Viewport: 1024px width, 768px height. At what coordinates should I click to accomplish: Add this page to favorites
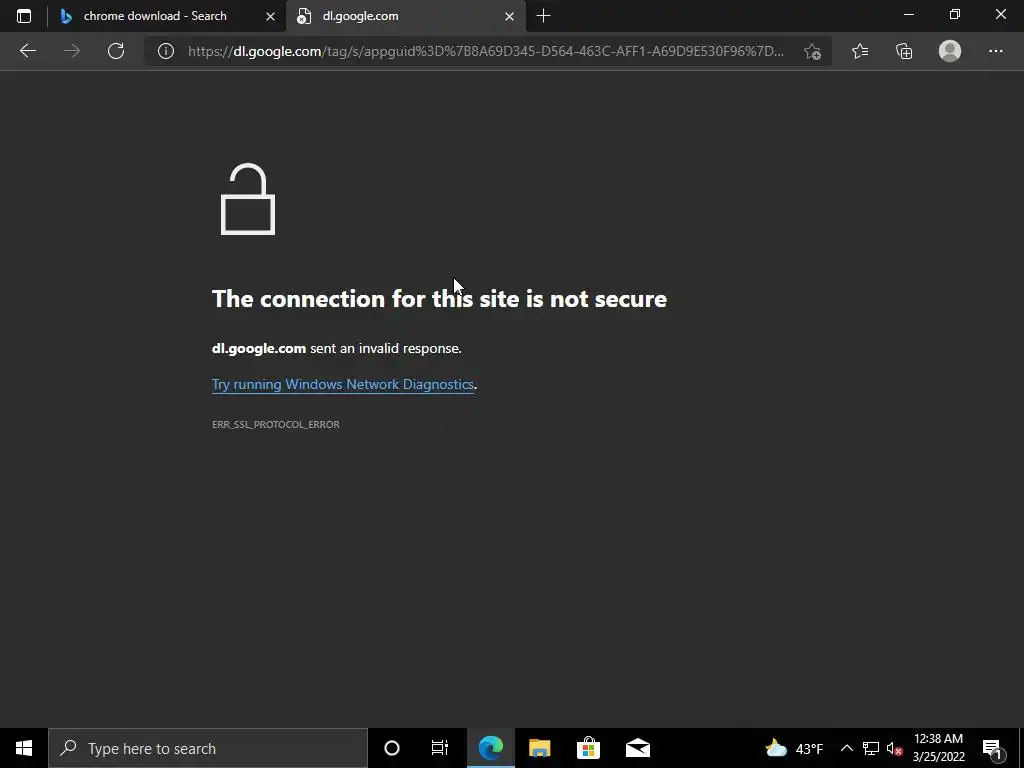click(x=812, y=51)
